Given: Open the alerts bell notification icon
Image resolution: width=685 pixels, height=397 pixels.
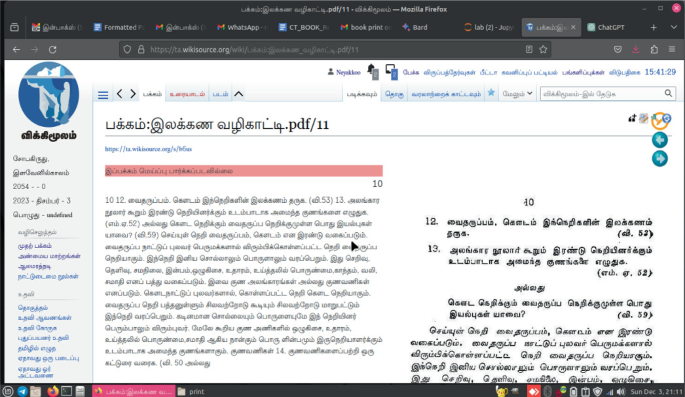Looking at the screenshot, I should pyautogui.click(x=372, y=71).
